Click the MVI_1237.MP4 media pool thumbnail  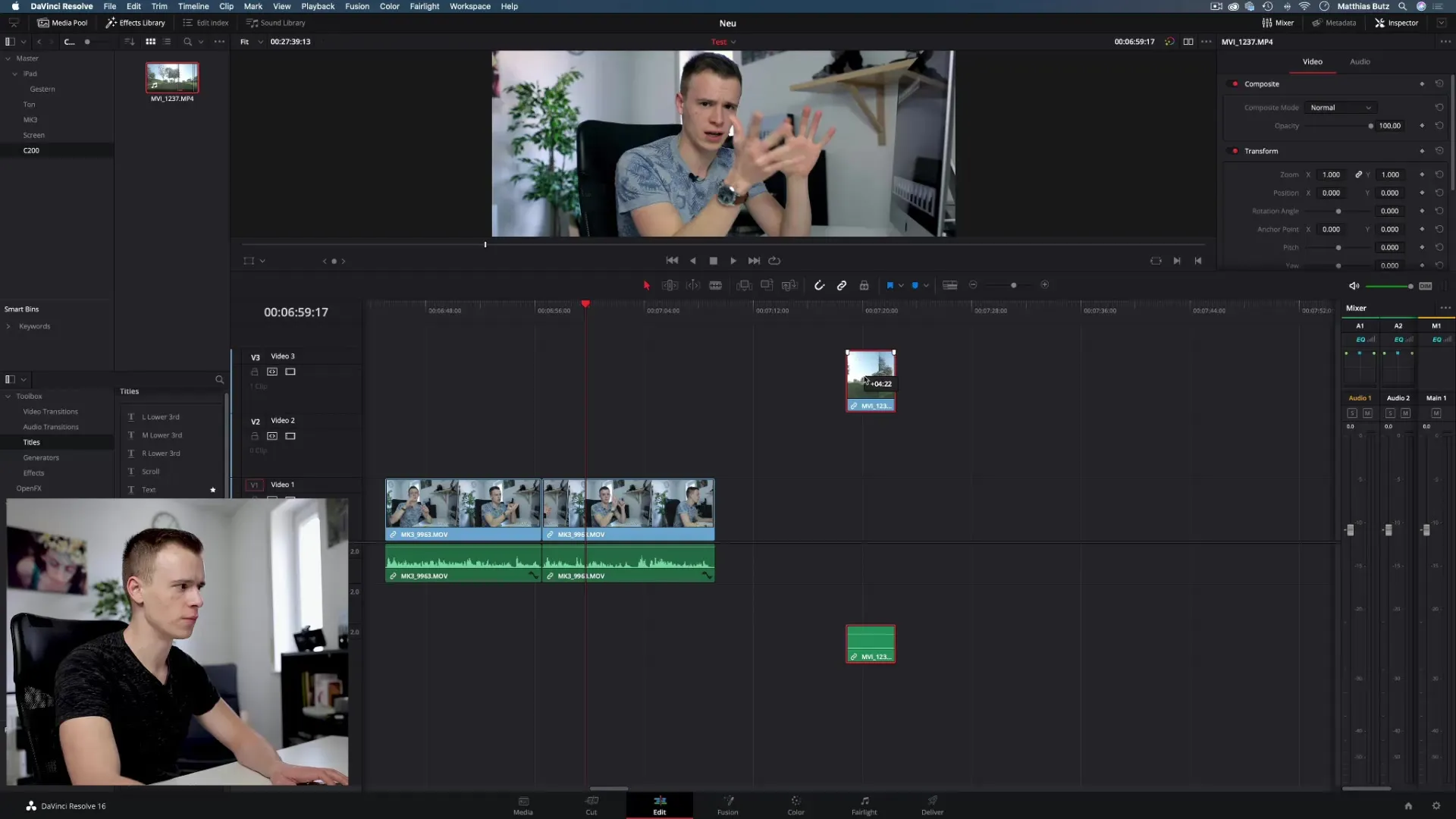coord(172,77)
